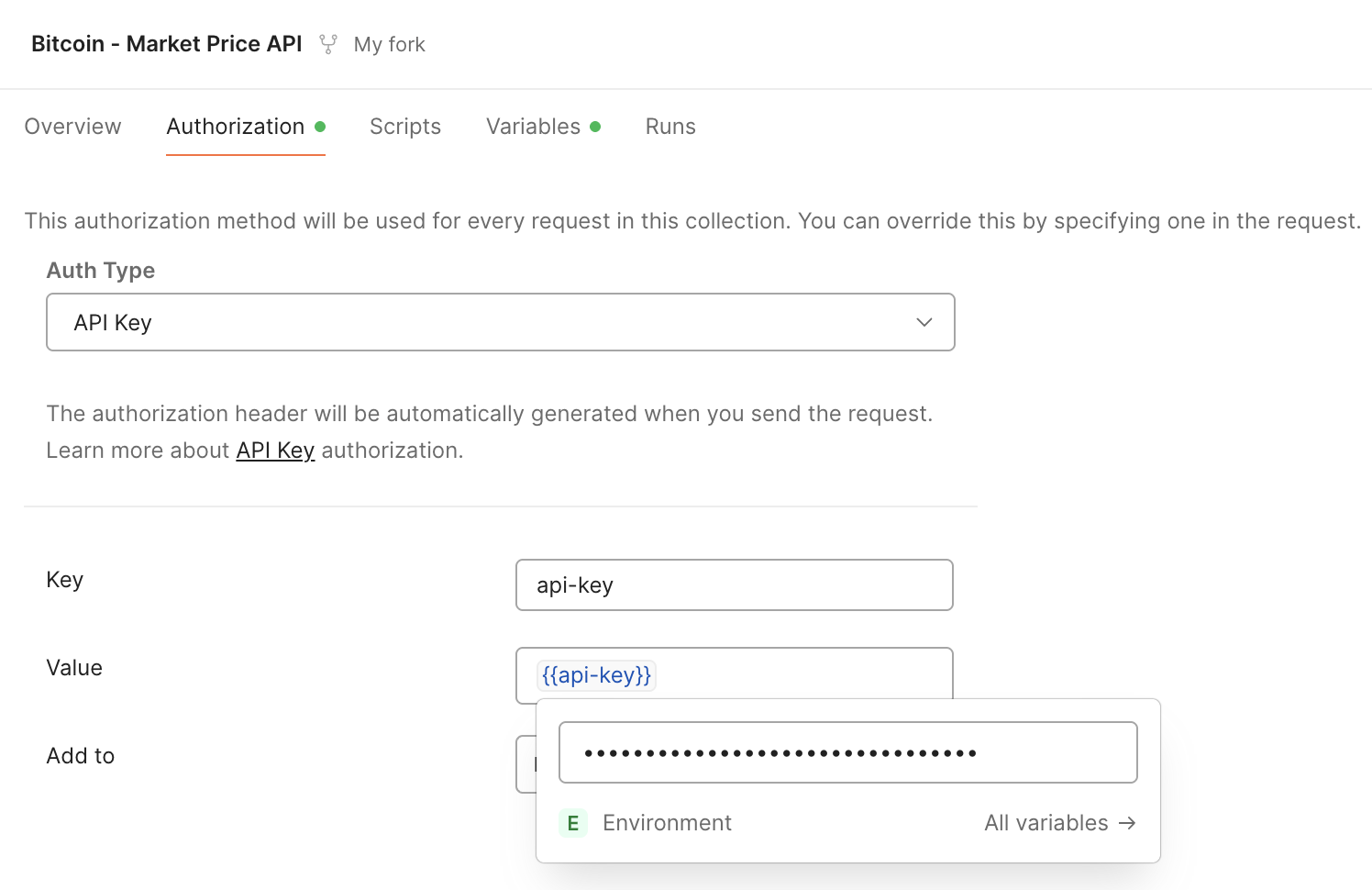The width and height of the screenshot is (1372, 890).
Task: Click the masked variable value field
Action: [x=848, y=752]
